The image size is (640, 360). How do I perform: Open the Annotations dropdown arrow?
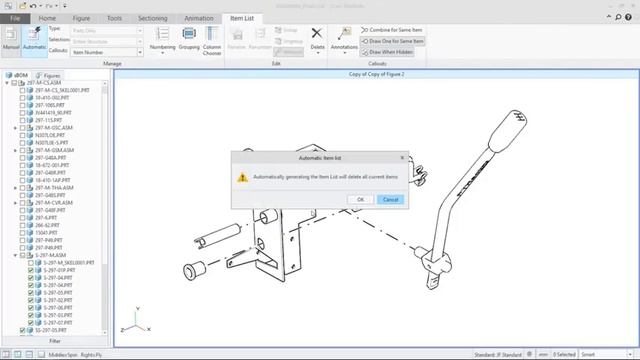click(x=344, y=53)
